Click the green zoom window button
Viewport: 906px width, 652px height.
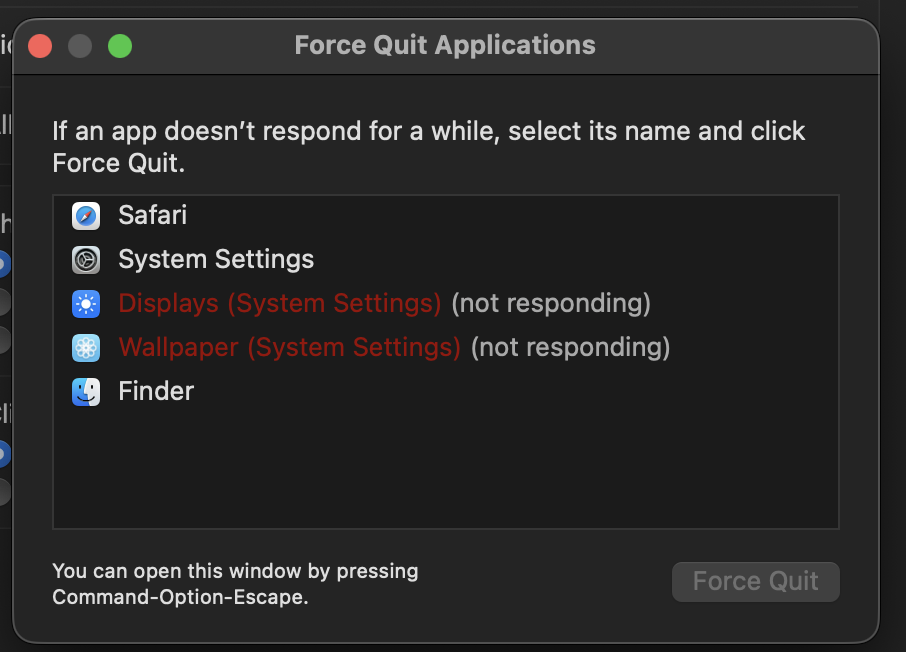click(120, 46)
